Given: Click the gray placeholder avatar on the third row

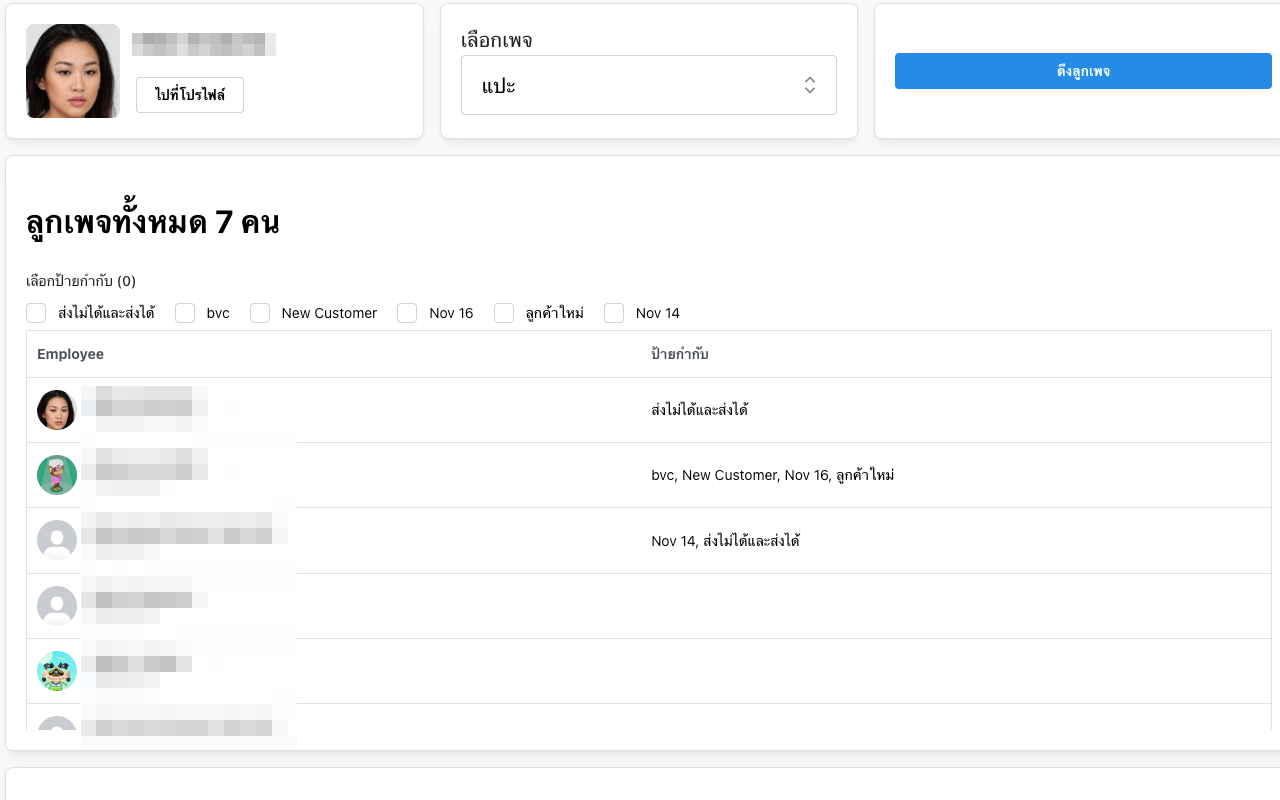Looking at the screenshot, I should coord(57,540).
